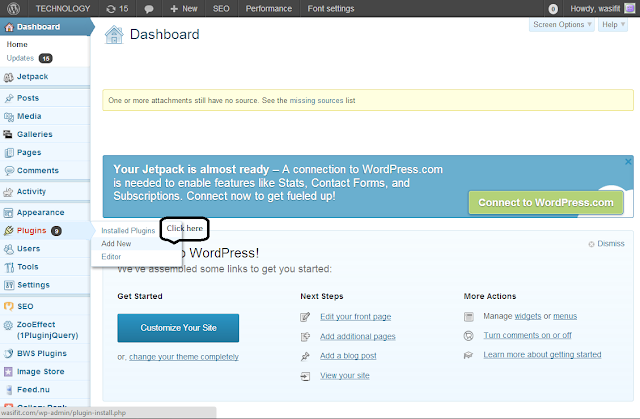
Task: Click the Image Store star icon
Action: coord(8,372)
